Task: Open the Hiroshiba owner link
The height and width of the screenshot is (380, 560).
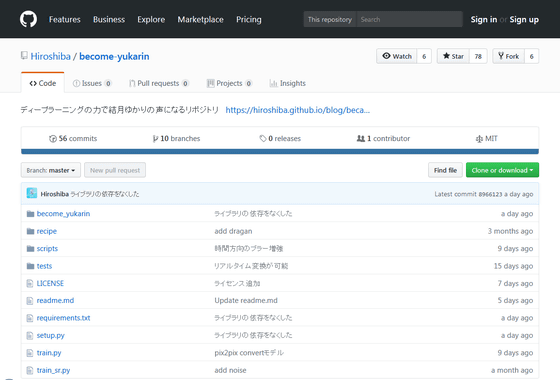Action: coord(50,56)
